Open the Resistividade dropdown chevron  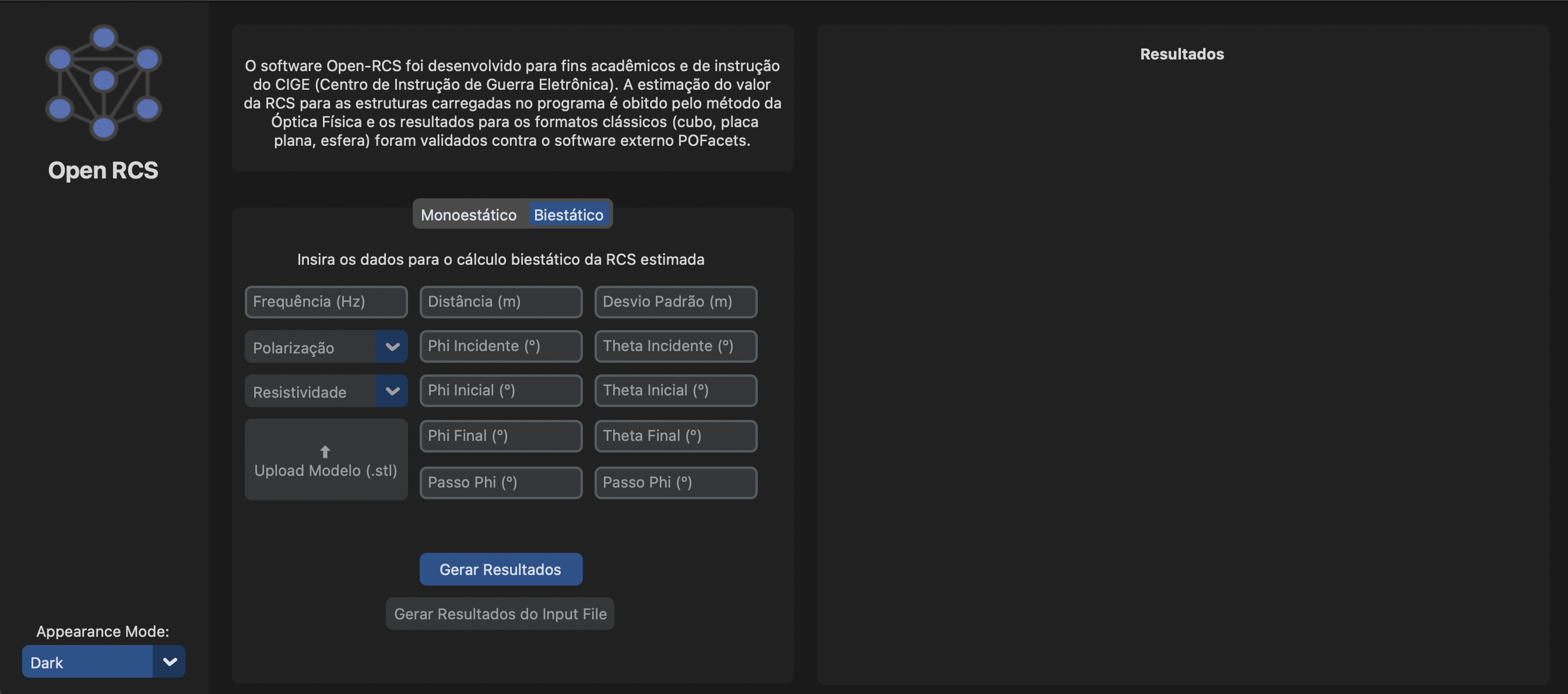click(392, 391)
